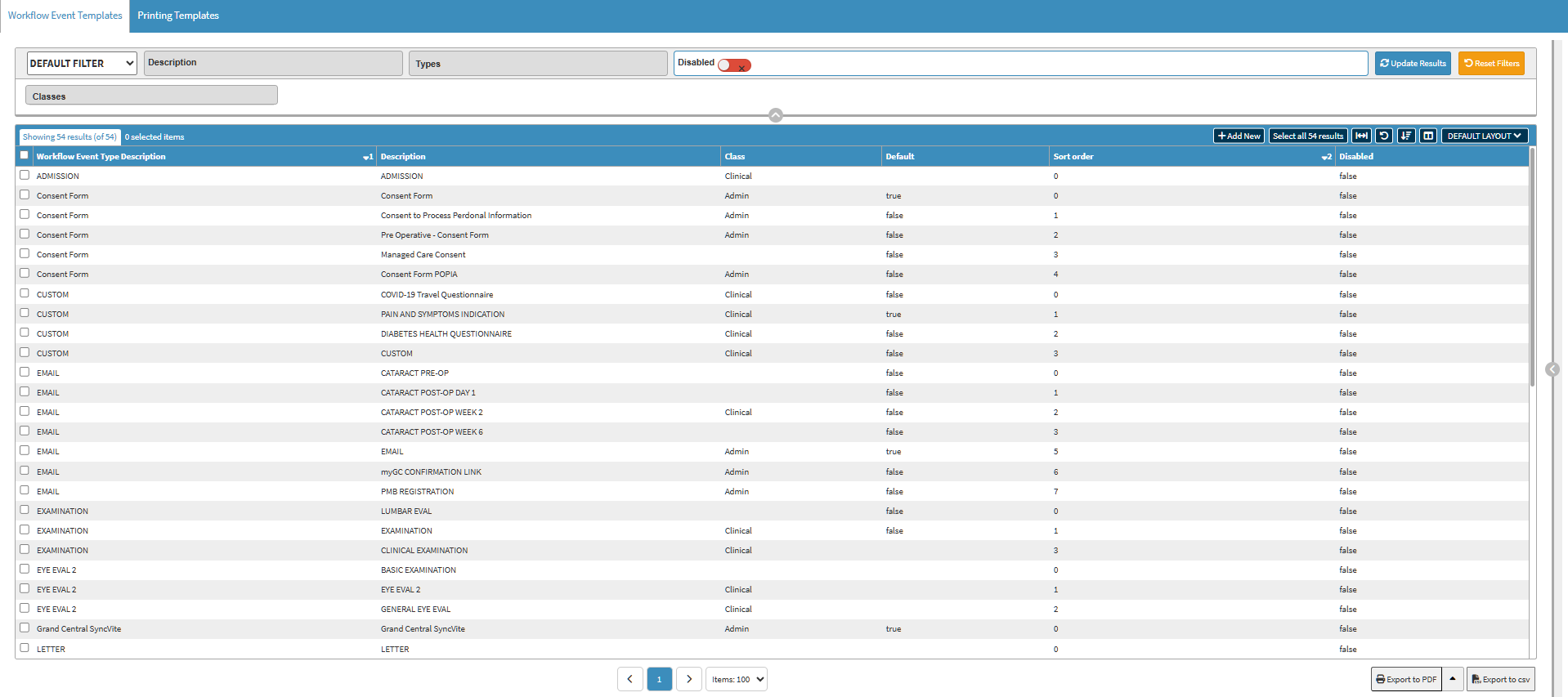Click the fit column widths icon
The width and height of the screenshot is (1568, 697).
click(x=1361, y=136)
